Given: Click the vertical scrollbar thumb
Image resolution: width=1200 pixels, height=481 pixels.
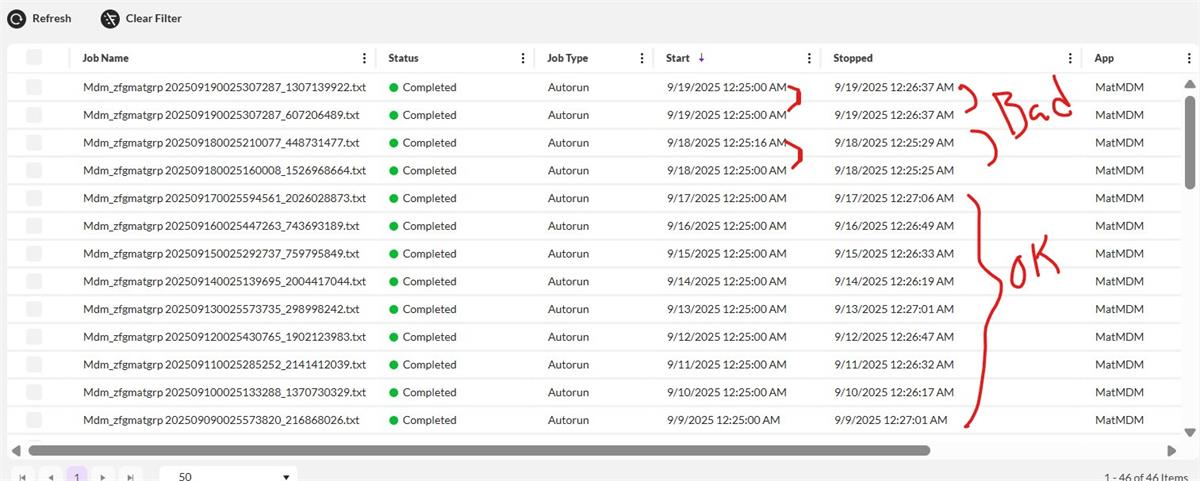Looking at the screenshot, I should (x=1190, y=142).
